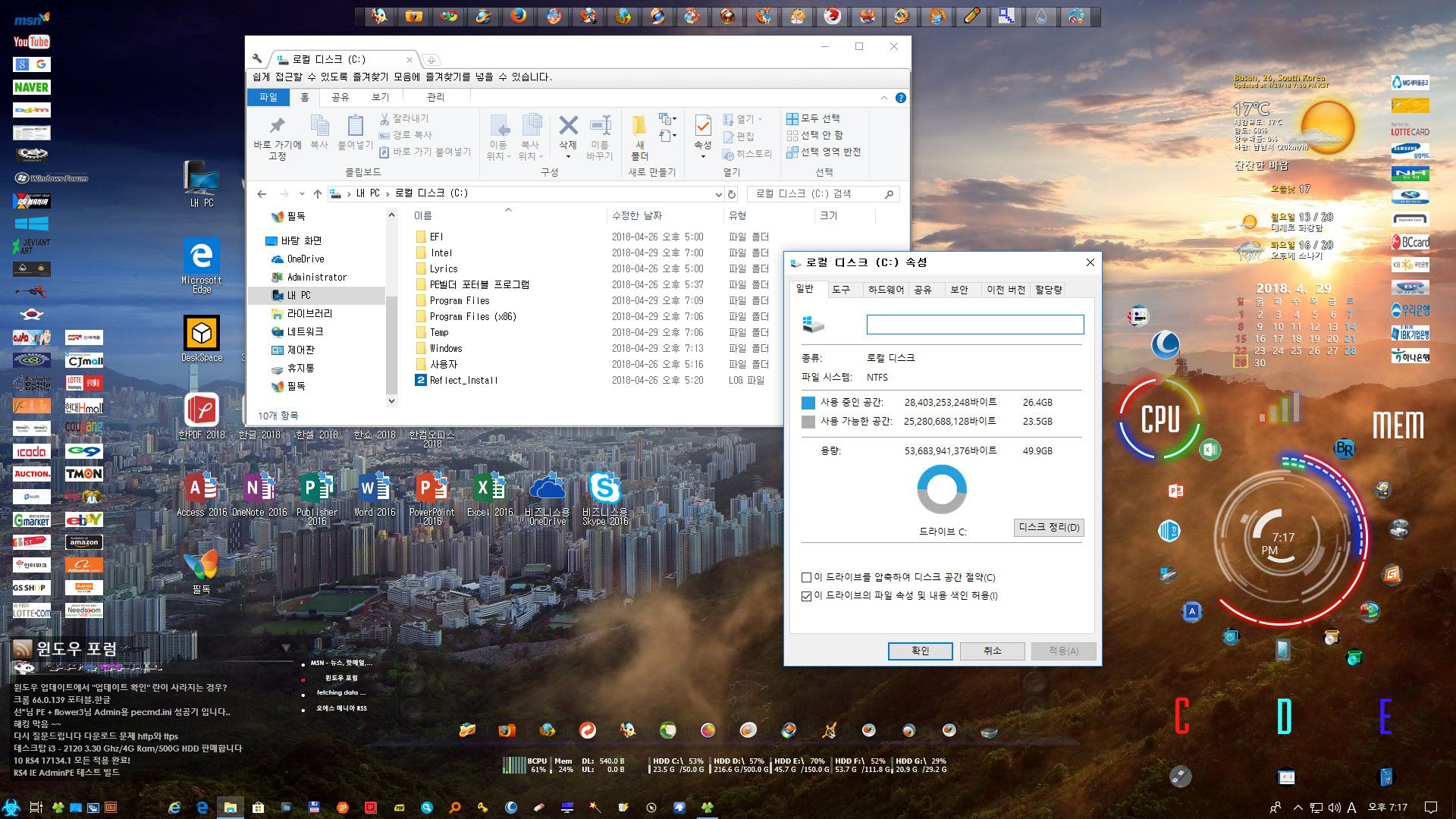1456x819 pixels.
Task: Open File Explorer from the taskbar
Action: 231,808
